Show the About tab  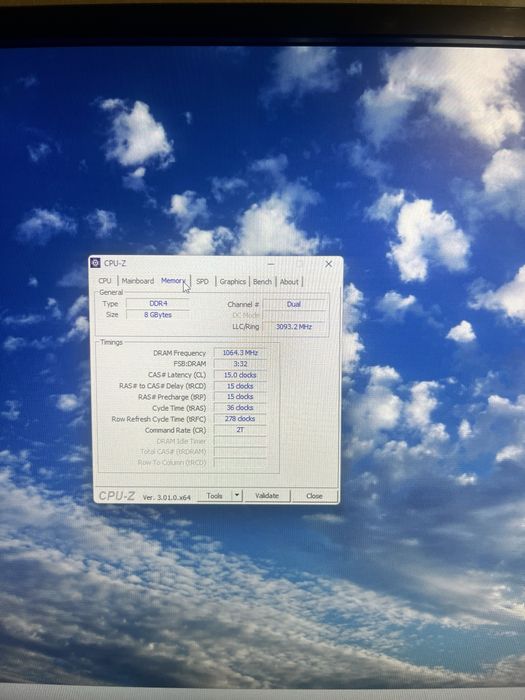(x=289, y=282)
